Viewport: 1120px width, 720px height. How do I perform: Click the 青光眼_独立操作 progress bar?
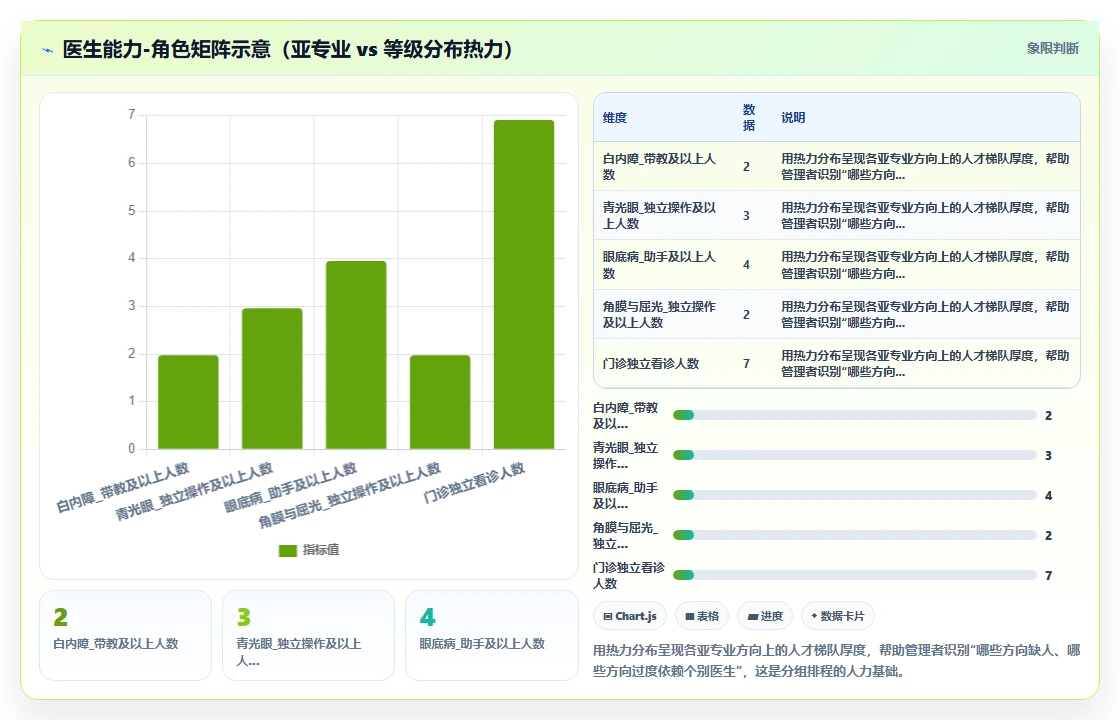(x=854, y=456)
